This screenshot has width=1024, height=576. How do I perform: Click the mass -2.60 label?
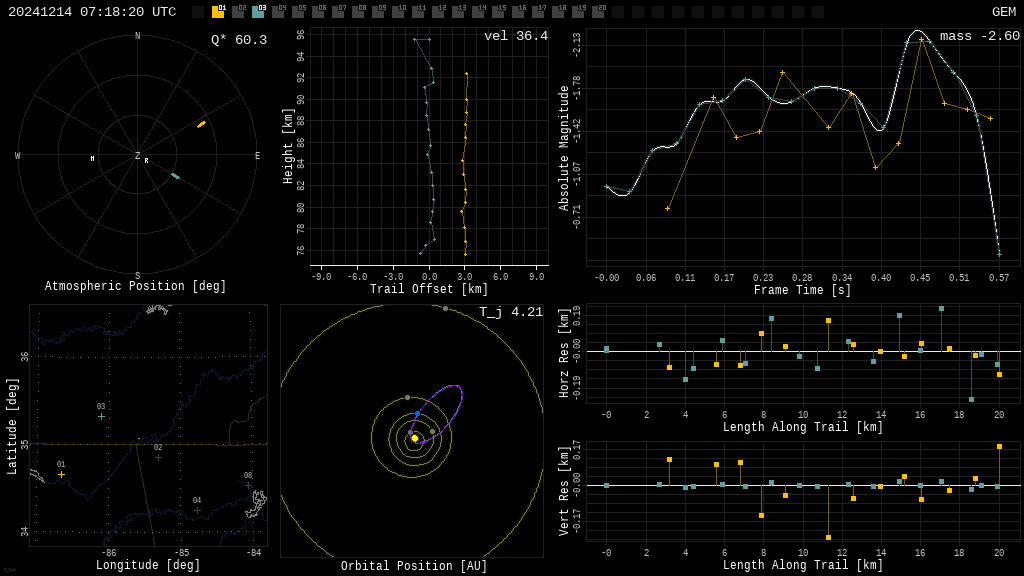coord(979,36)
